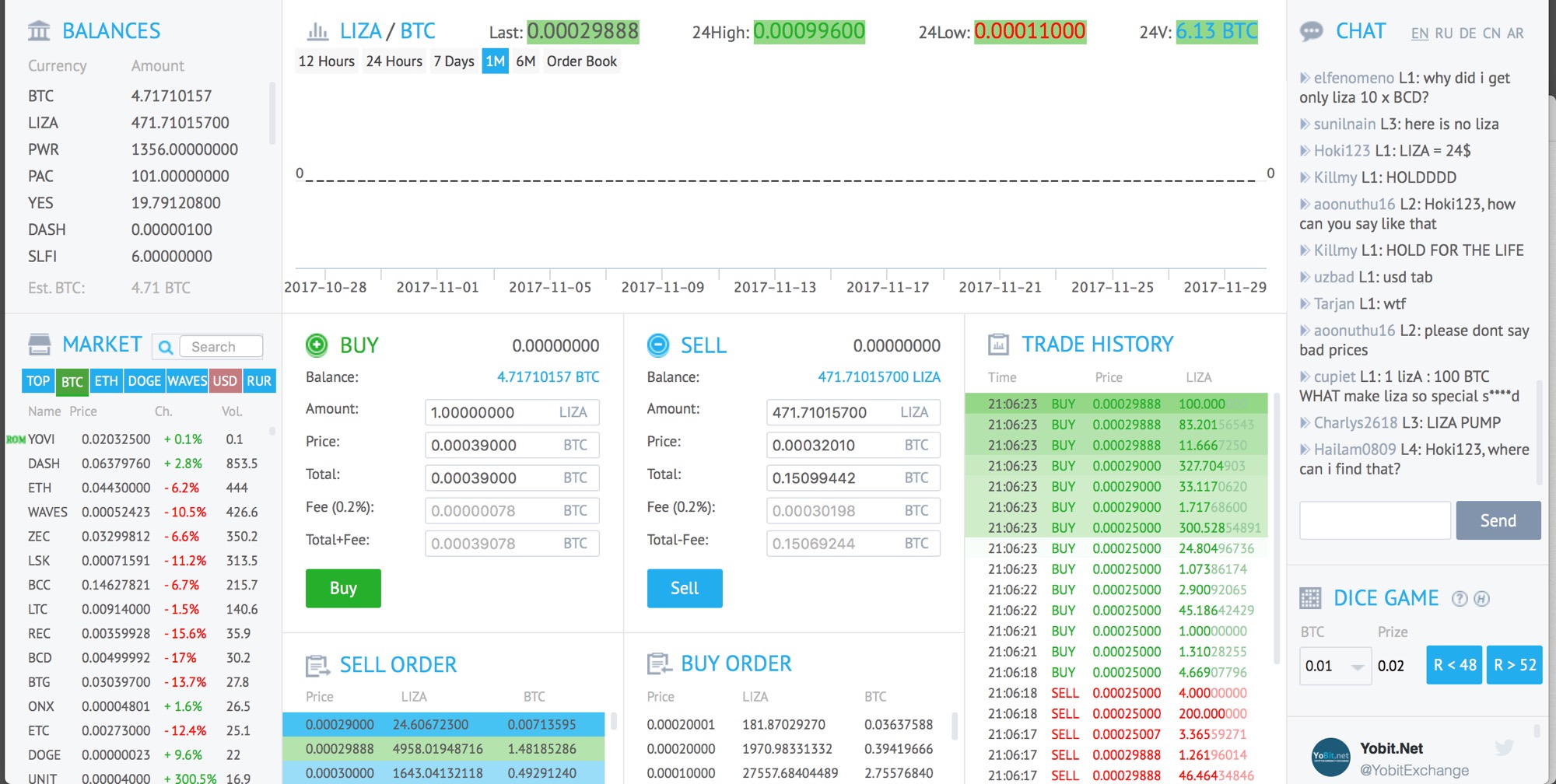Screen dimensions: 1556x784
Task: Switch chat language to CN
Action: tap(1491, 33)
